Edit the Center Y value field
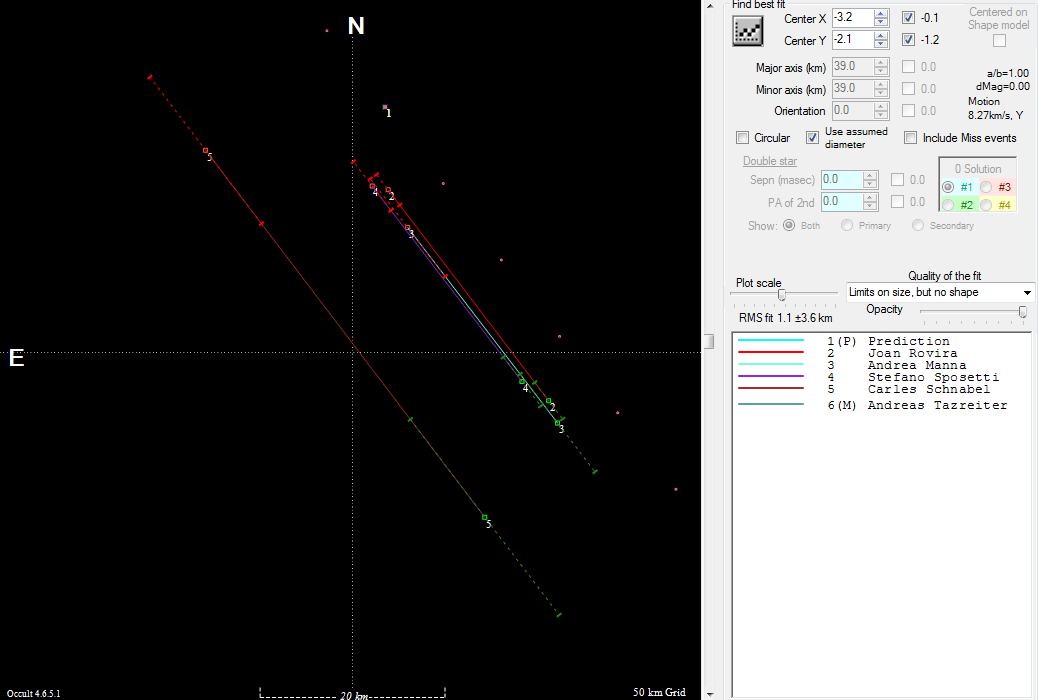1038x700 pixels. click(853, 40)
